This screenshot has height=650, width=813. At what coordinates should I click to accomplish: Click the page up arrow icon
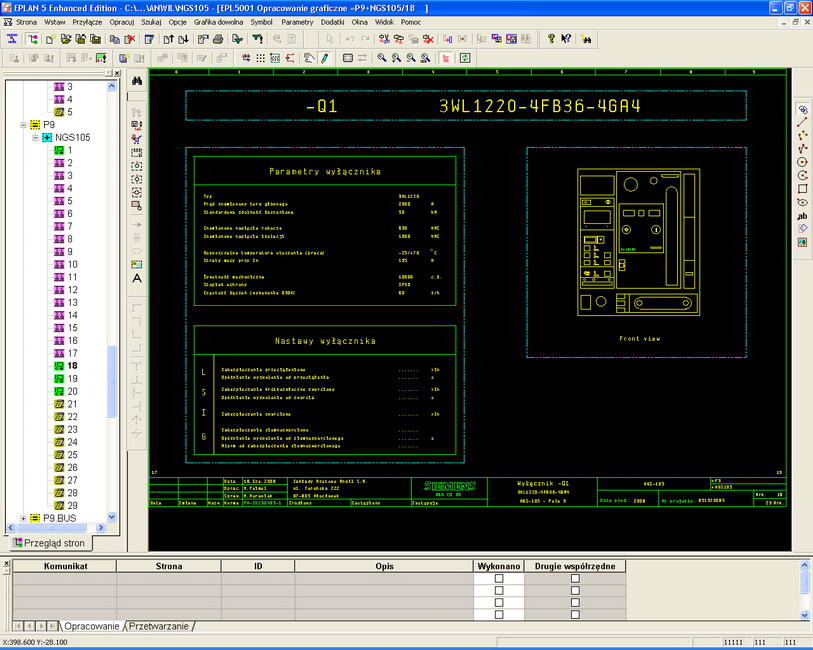[x=169, y=39]
